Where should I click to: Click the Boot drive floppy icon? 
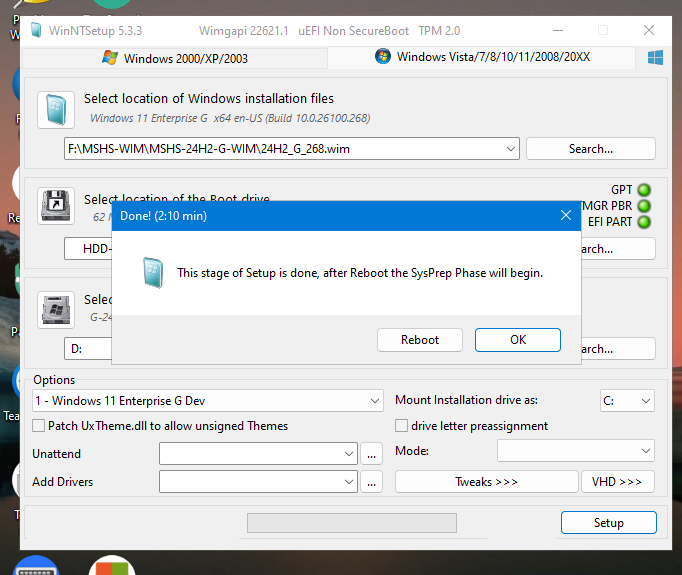(x=56, y=206)
